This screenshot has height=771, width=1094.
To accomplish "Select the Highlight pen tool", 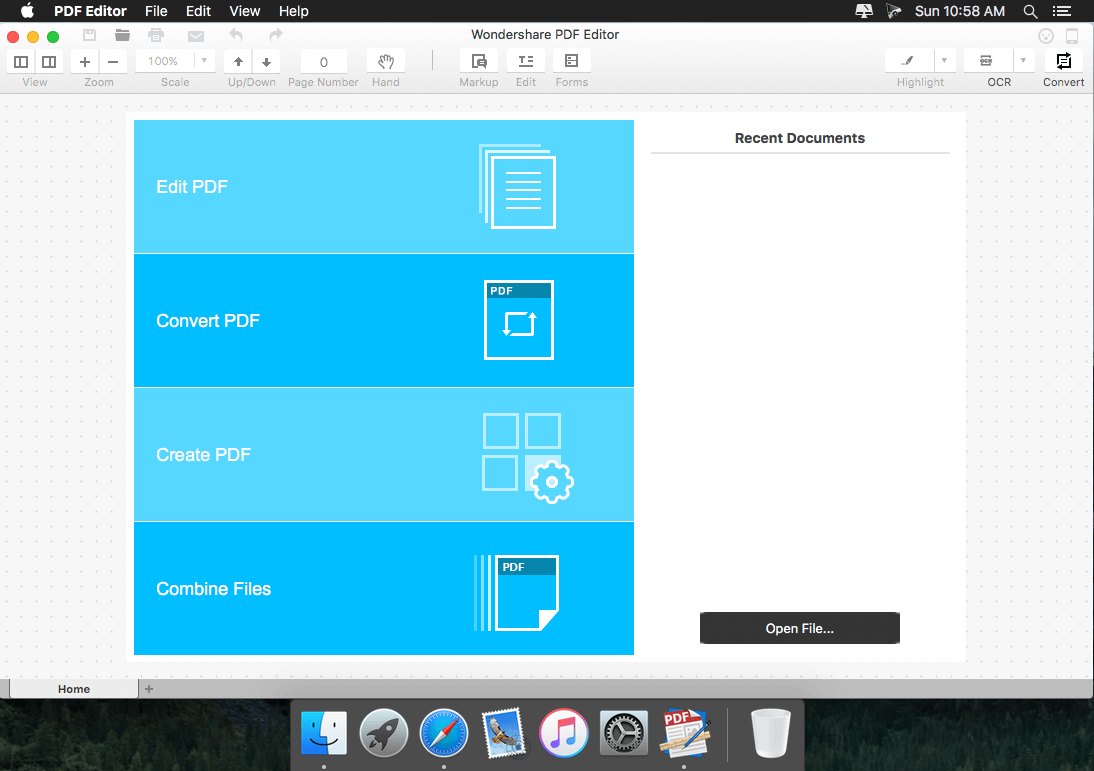I will coord(908,61).
